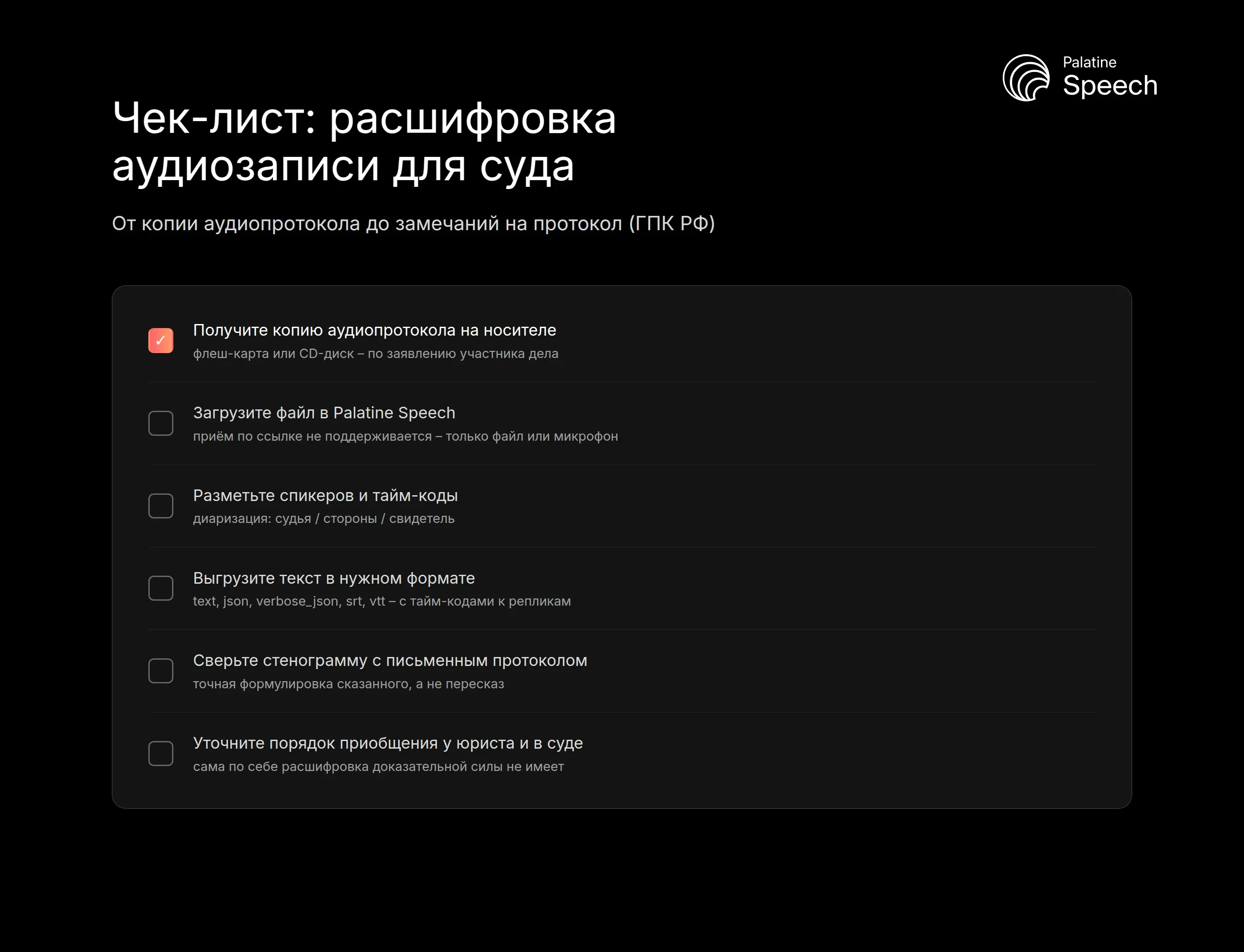
Task: Click title 'Разметьте спикеров и тайм-коды'
Action: click(x=325, y=496)
